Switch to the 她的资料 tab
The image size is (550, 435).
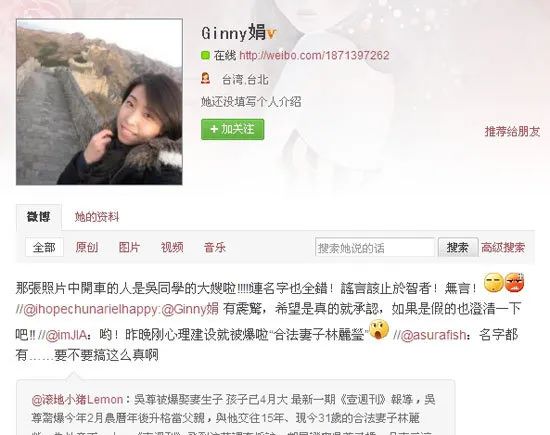point(97,217)
